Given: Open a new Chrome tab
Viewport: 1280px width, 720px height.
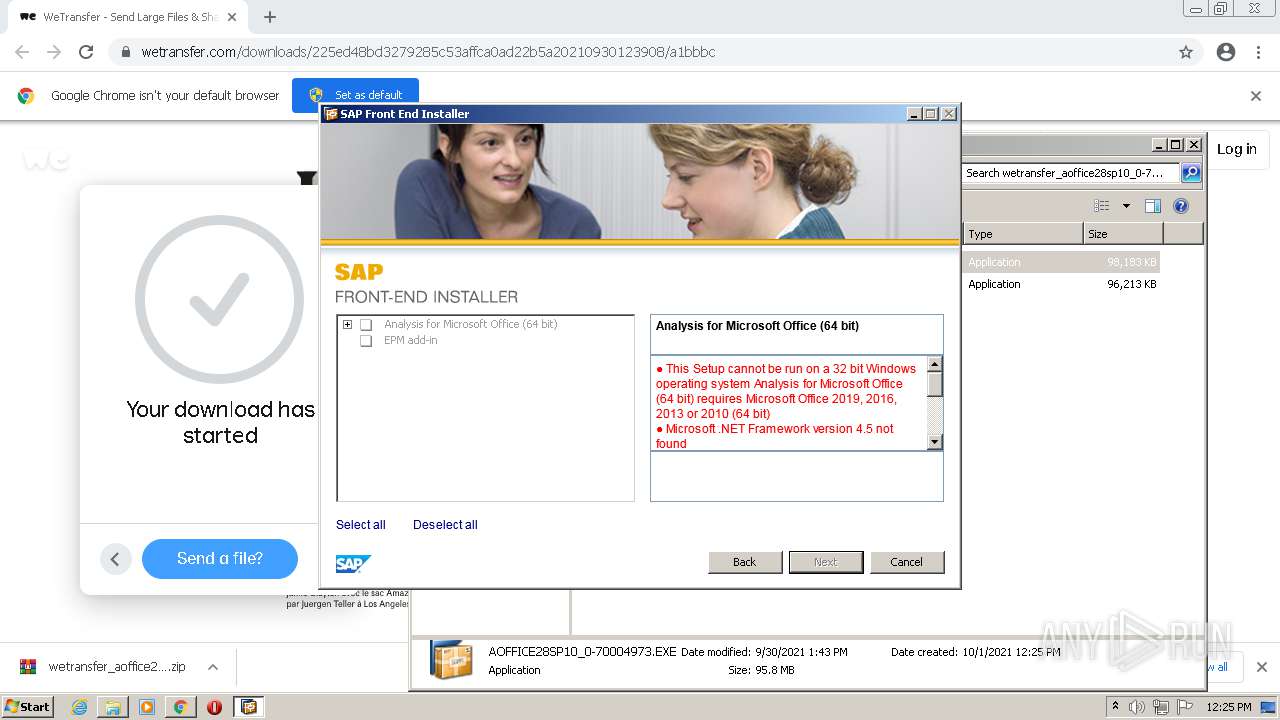Looking at the screenshot, I should tap(270, 17).
